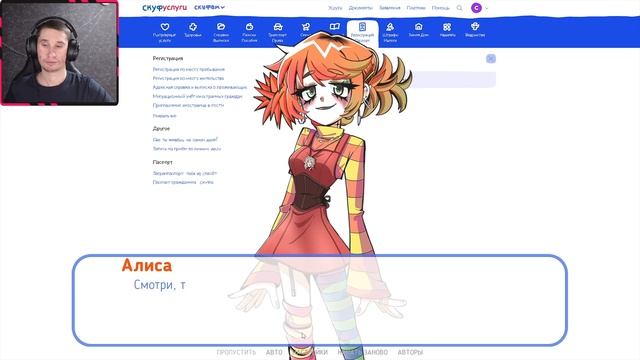Open Миграционный учёт иностранных граждан link
The height and width of the screenshot is (360, 640).
(198, 96)
